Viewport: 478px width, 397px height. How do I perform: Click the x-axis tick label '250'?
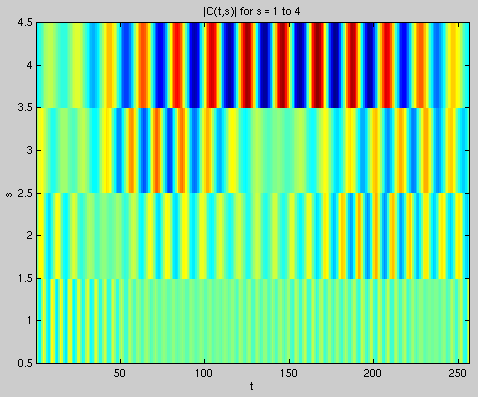457,373
